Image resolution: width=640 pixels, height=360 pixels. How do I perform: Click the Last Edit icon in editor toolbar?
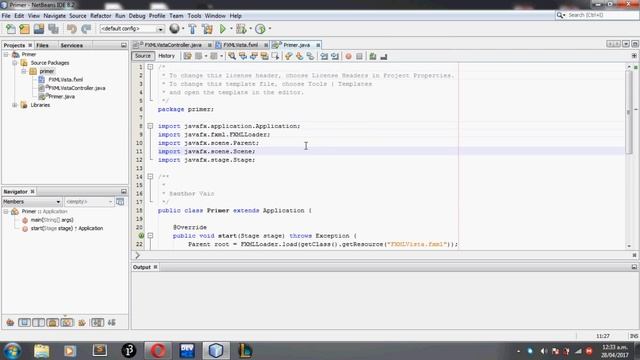pos(187,56)
